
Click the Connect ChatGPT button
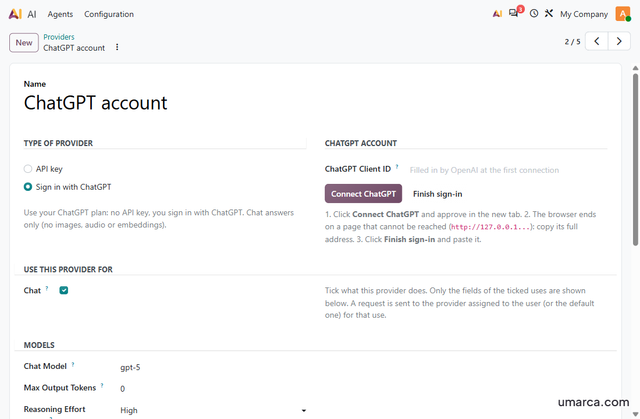pos(363,194)
